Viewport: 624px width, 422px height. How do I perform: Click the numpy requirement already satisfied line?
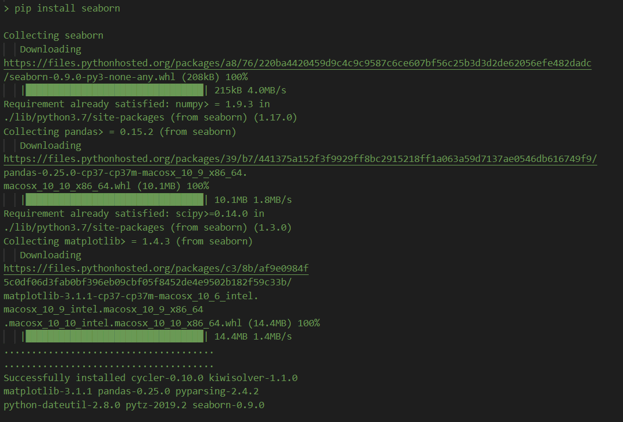pos(136,104)
